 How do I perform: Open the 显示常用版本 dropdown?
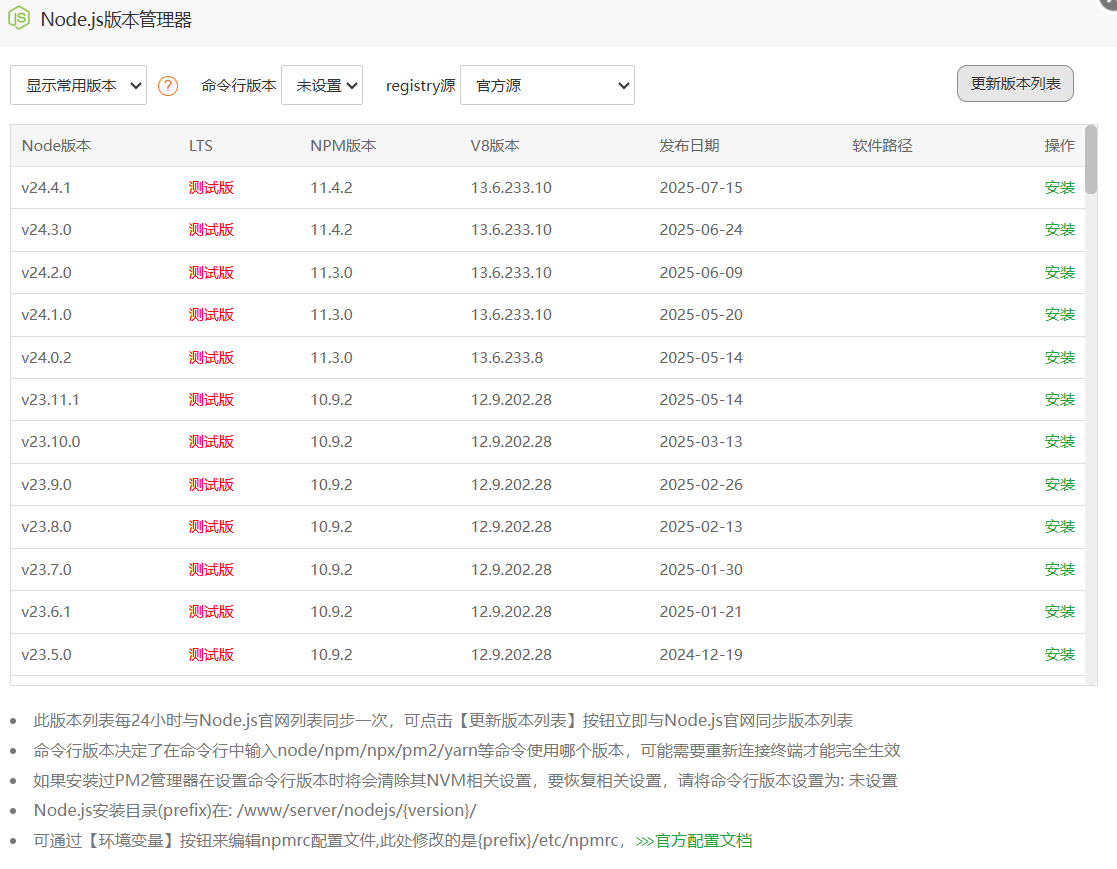tap(78, 85)
